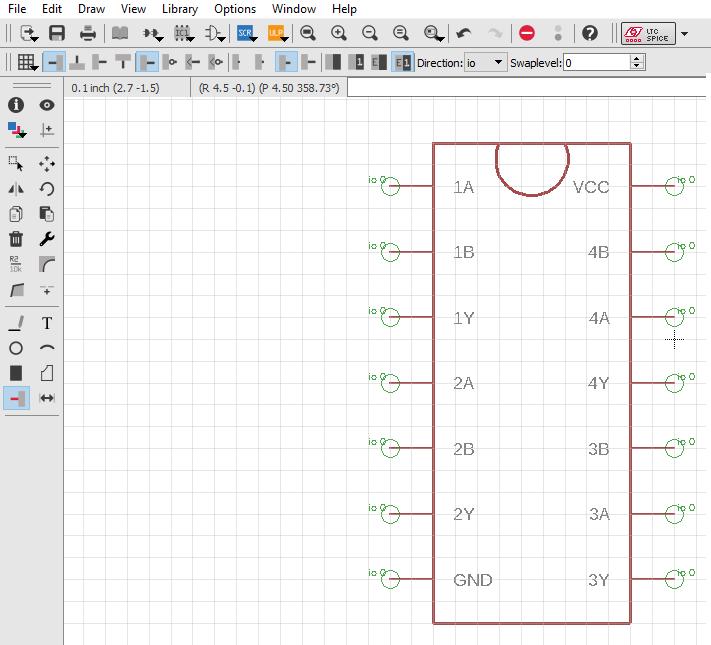The width and height of the screenshot is (711, 645).
Task: Click the Use Library book icon
Action: click(x=120, y=33)
